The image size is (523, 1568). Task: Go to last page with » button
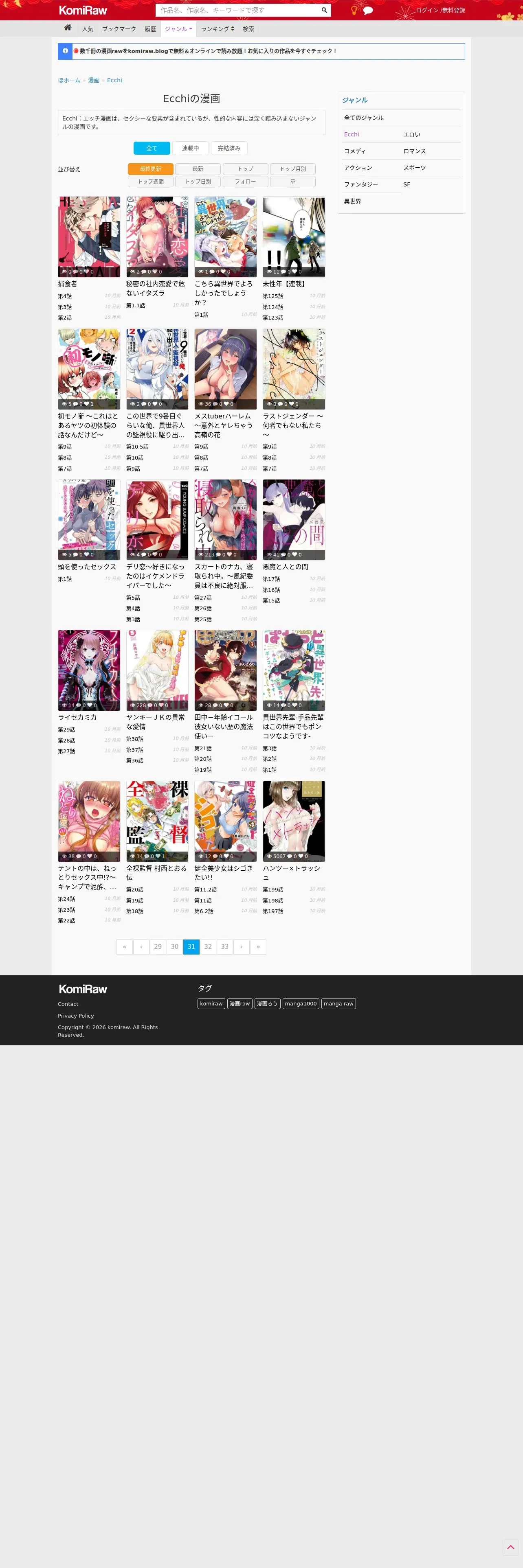(258, 946)
